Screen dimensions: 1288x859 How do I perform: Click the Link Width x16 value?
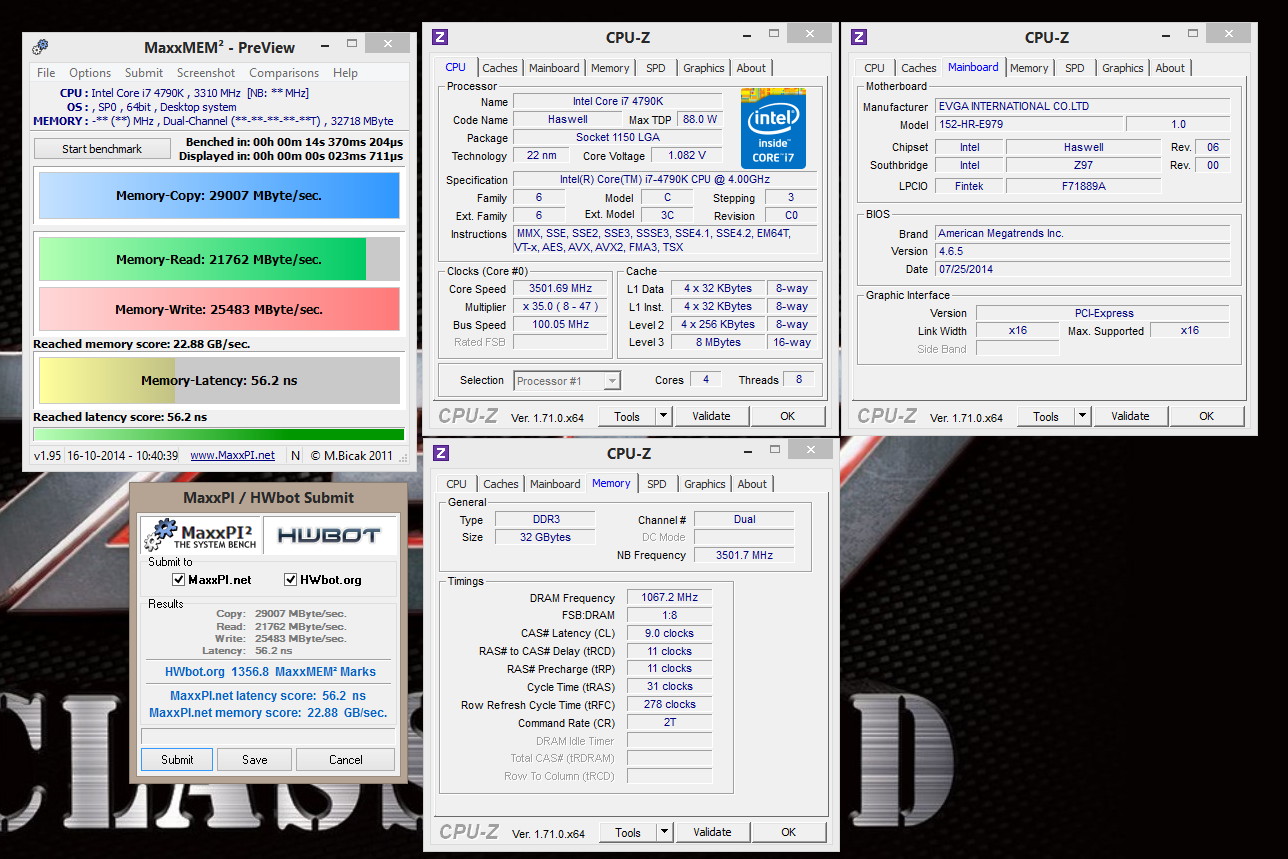[1018, 331]
